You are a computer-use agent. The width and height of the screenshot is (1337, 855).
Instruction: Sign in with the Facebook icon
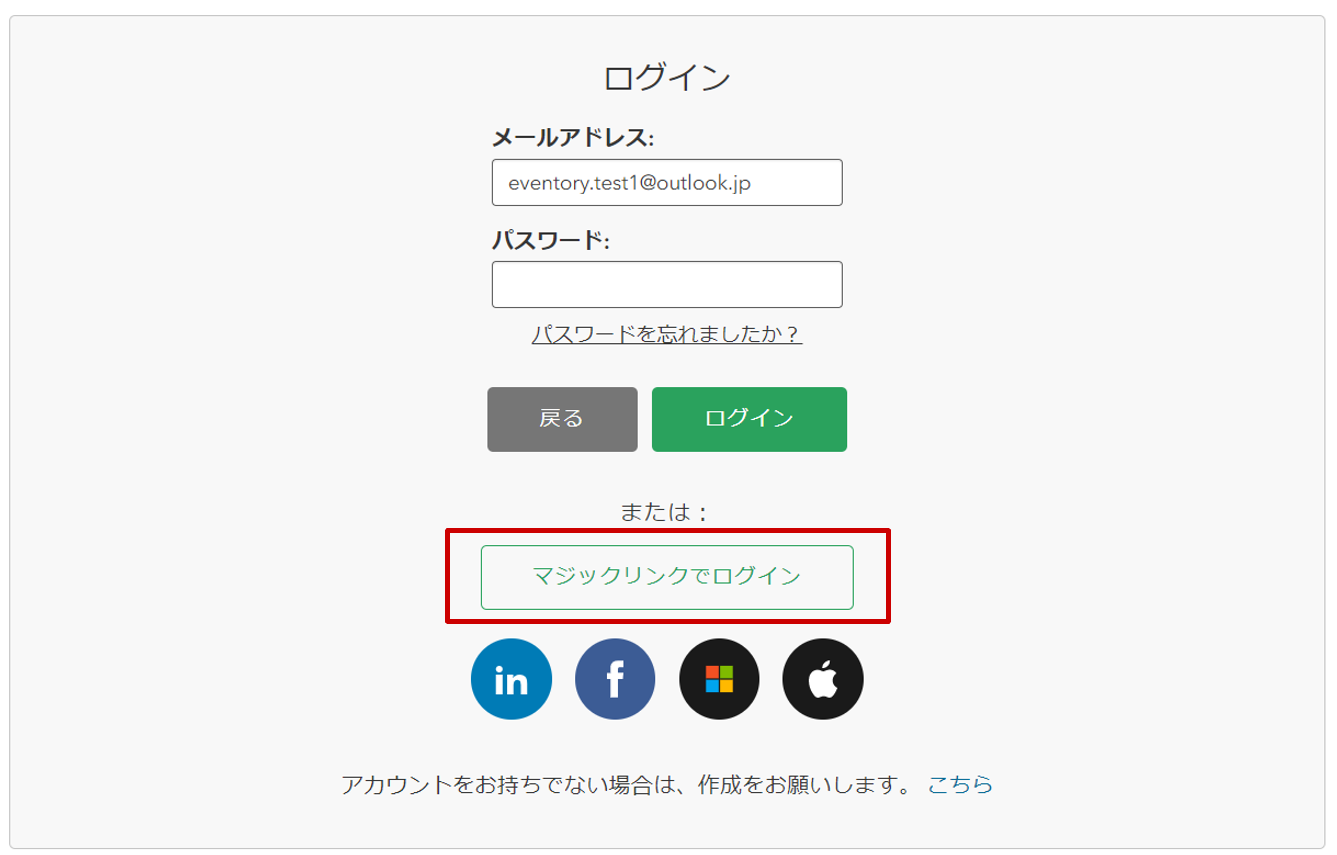click(615, 679)
